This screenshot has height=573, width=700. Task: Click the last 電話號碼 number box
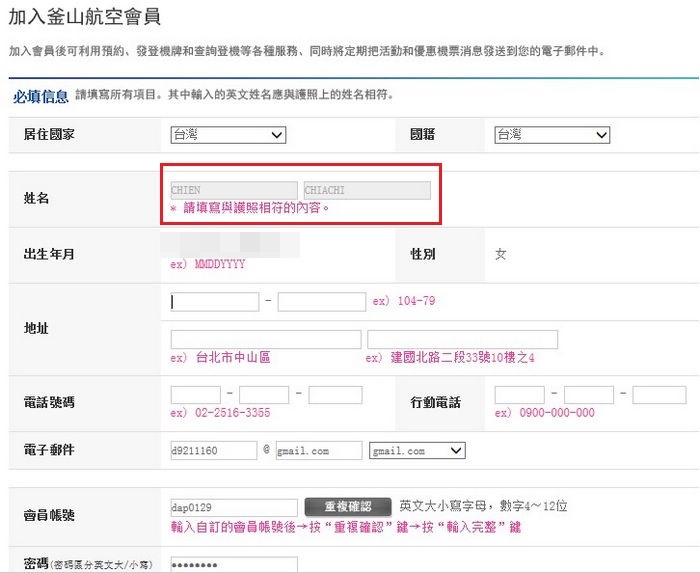pos(335,395)
